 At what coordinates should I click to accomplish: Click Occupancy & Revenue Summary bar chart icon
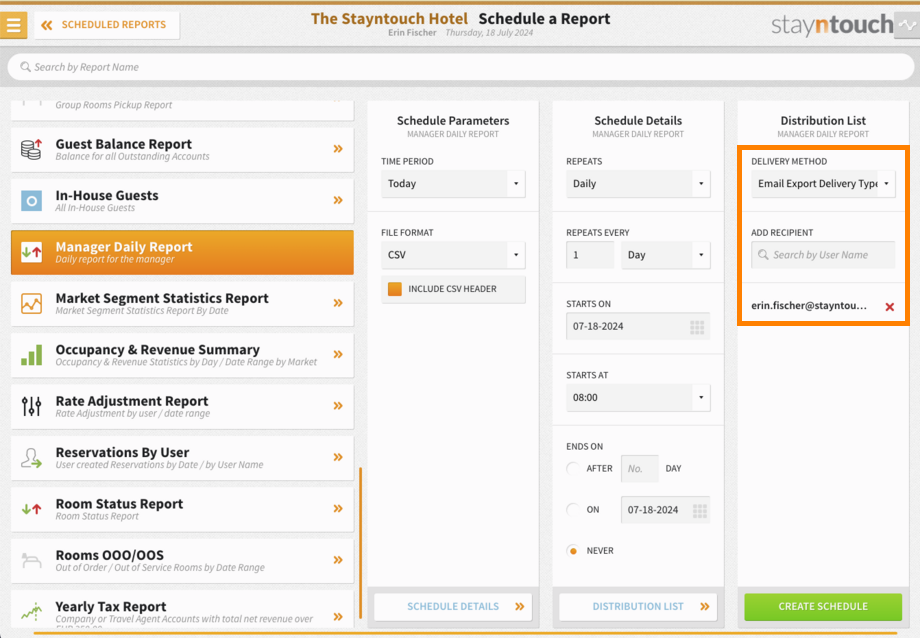(32, 355)
